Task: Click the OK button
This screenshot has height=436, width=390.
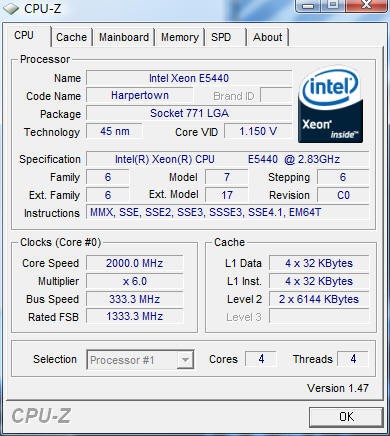Action: 346,417
